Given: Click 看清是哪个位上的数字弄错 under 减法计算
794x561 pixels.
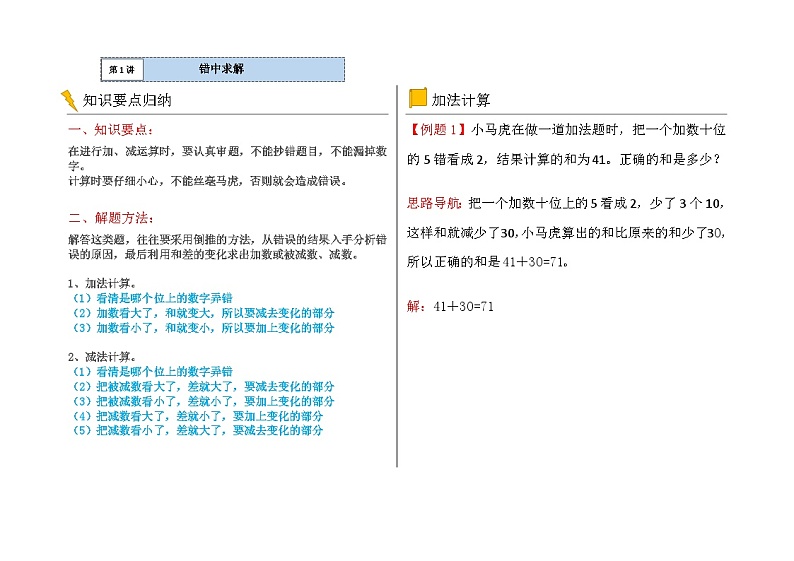Looking at the screenshot, I should (152, 372).
